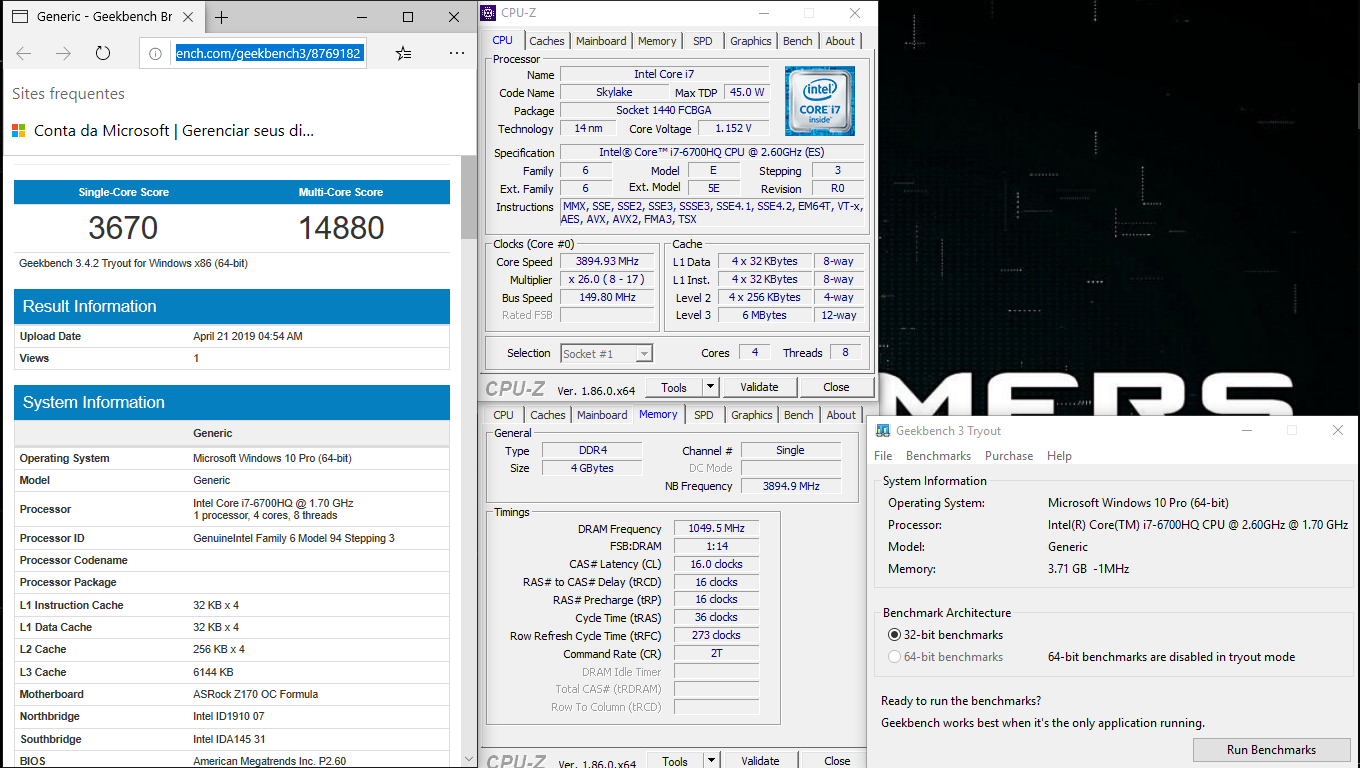
Task: Click the Microsoft logo favicon shortcut
Action: 19,130
